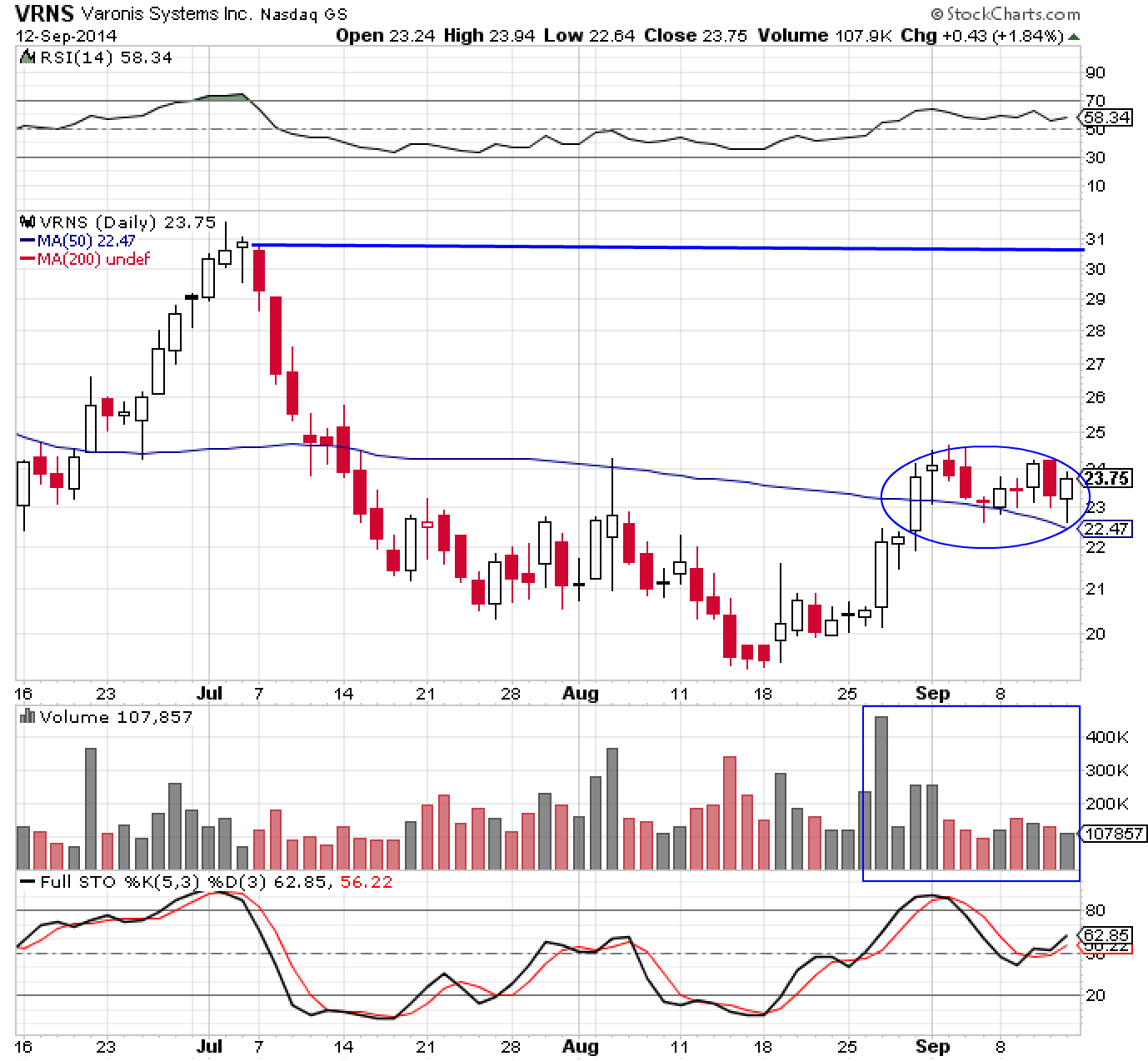Click the Volume 107,857 panel label
The image size is (1148, 1061).
tap(116, 717)
